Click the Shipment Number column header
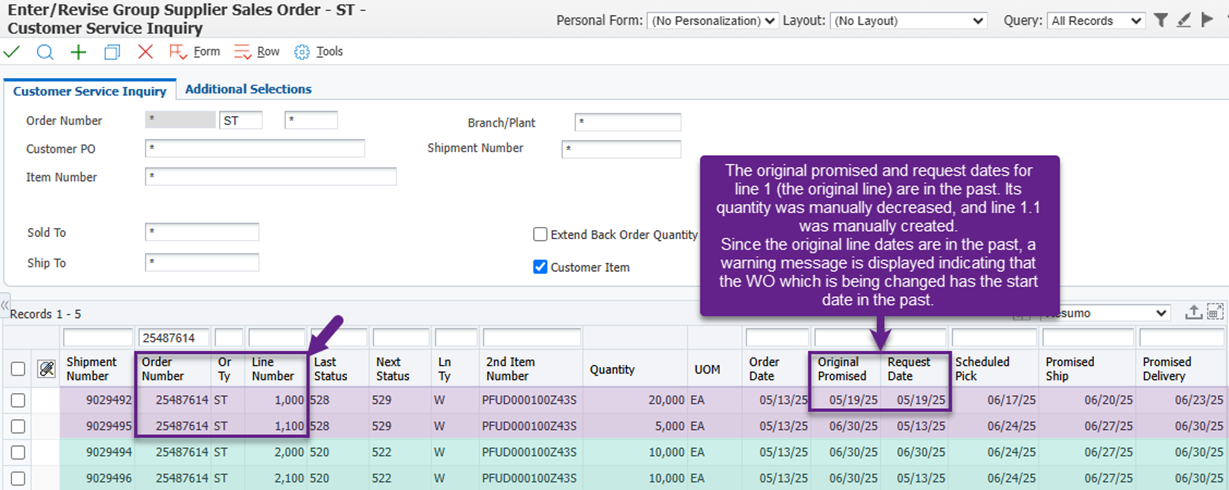The height and width of the screenshot is (490, 1229). tap(97, 369)
